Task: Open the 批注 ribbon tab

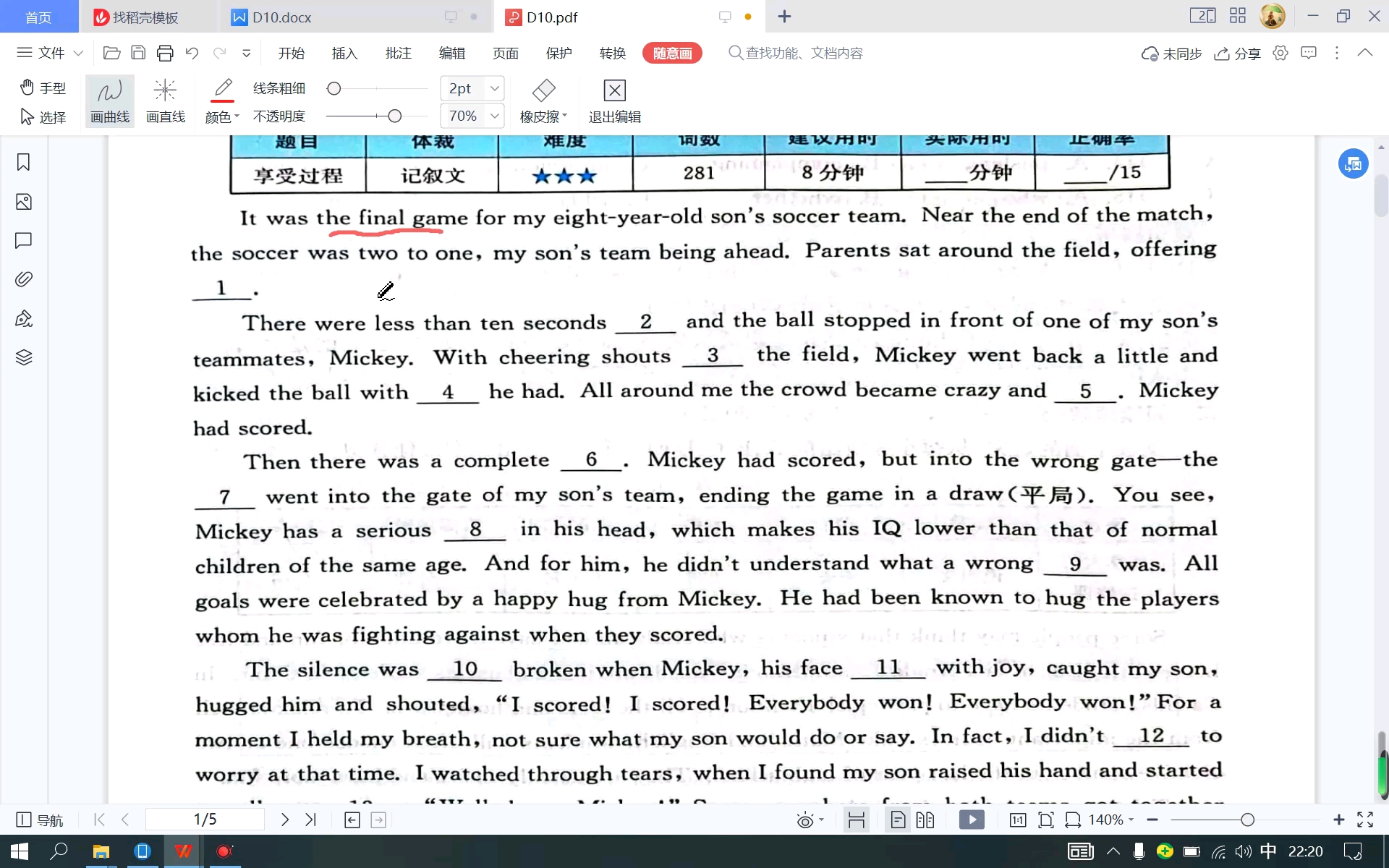Action: [397, 52]
